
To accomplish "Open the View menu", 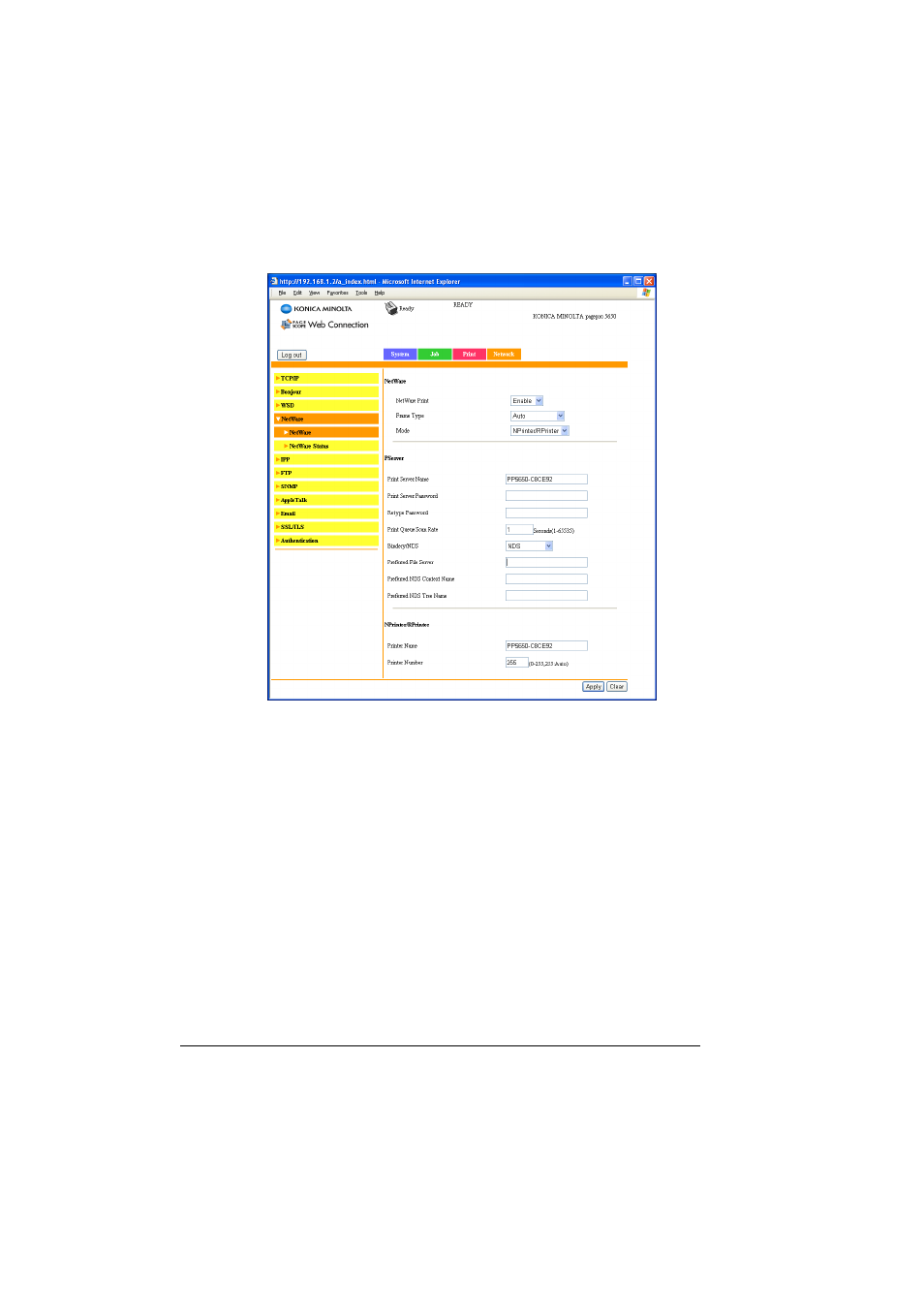I will point(314,293).
